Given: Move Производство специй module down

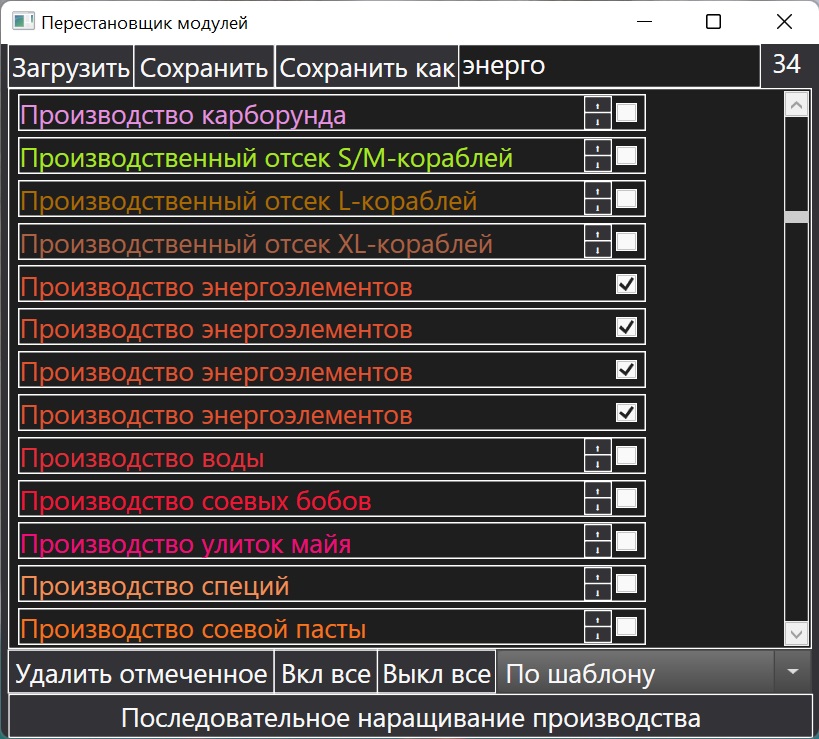Looking at the screenshot, I should (x=597, y=592).
